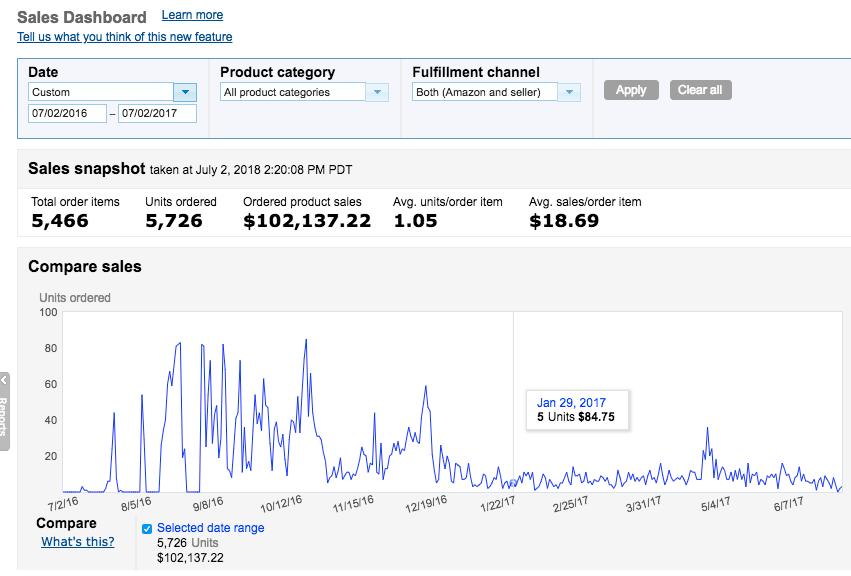Click the end date field 07/02/2017
The width and height of the screenshot is (851, 576).
tap(157, 113)
